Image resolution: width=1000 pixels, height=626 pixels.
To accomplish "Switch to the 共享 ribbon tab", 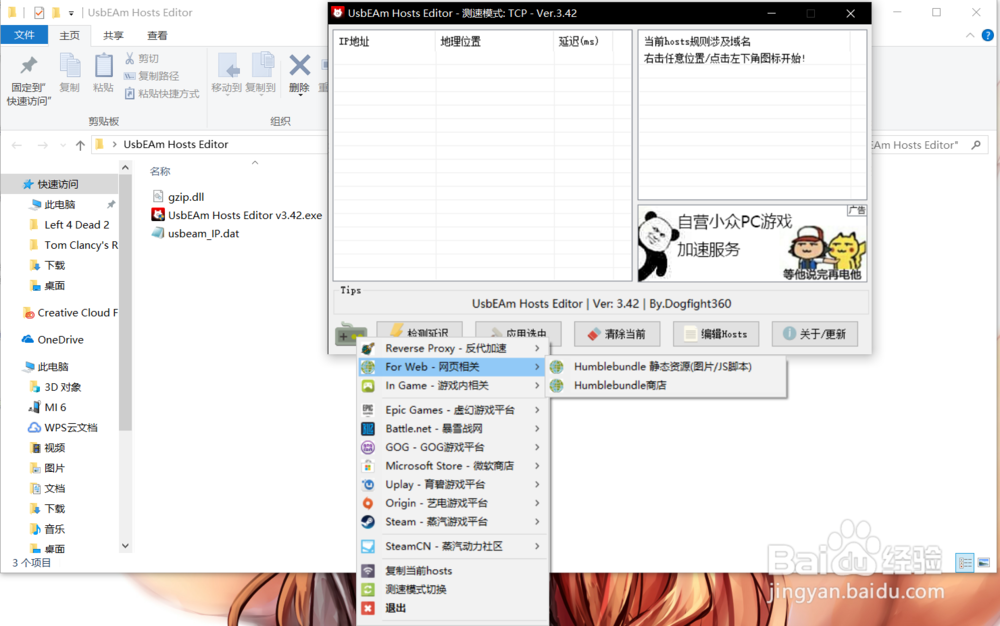I will [113, 36].
